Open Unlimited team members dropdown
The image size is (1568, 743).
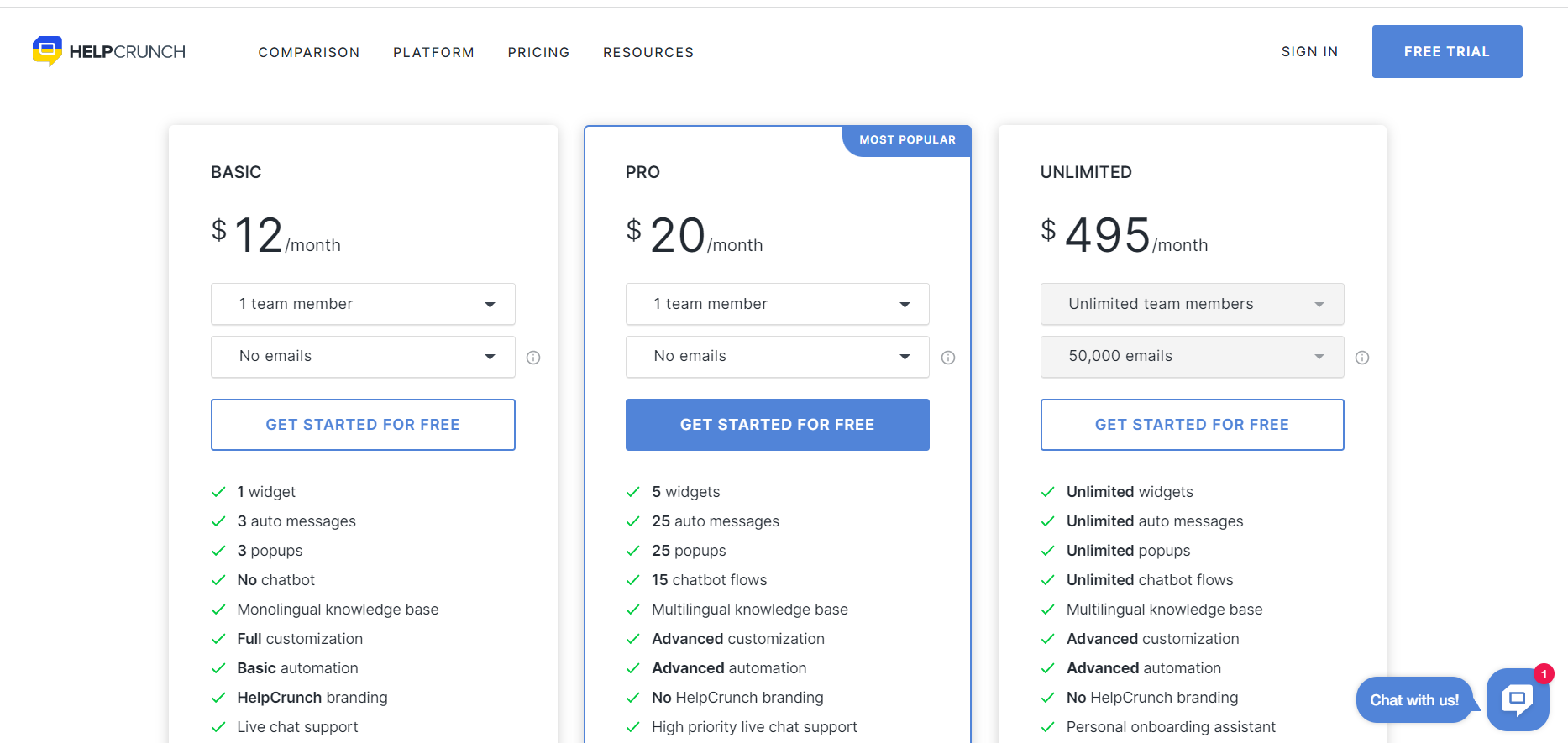click(1193, 304)
